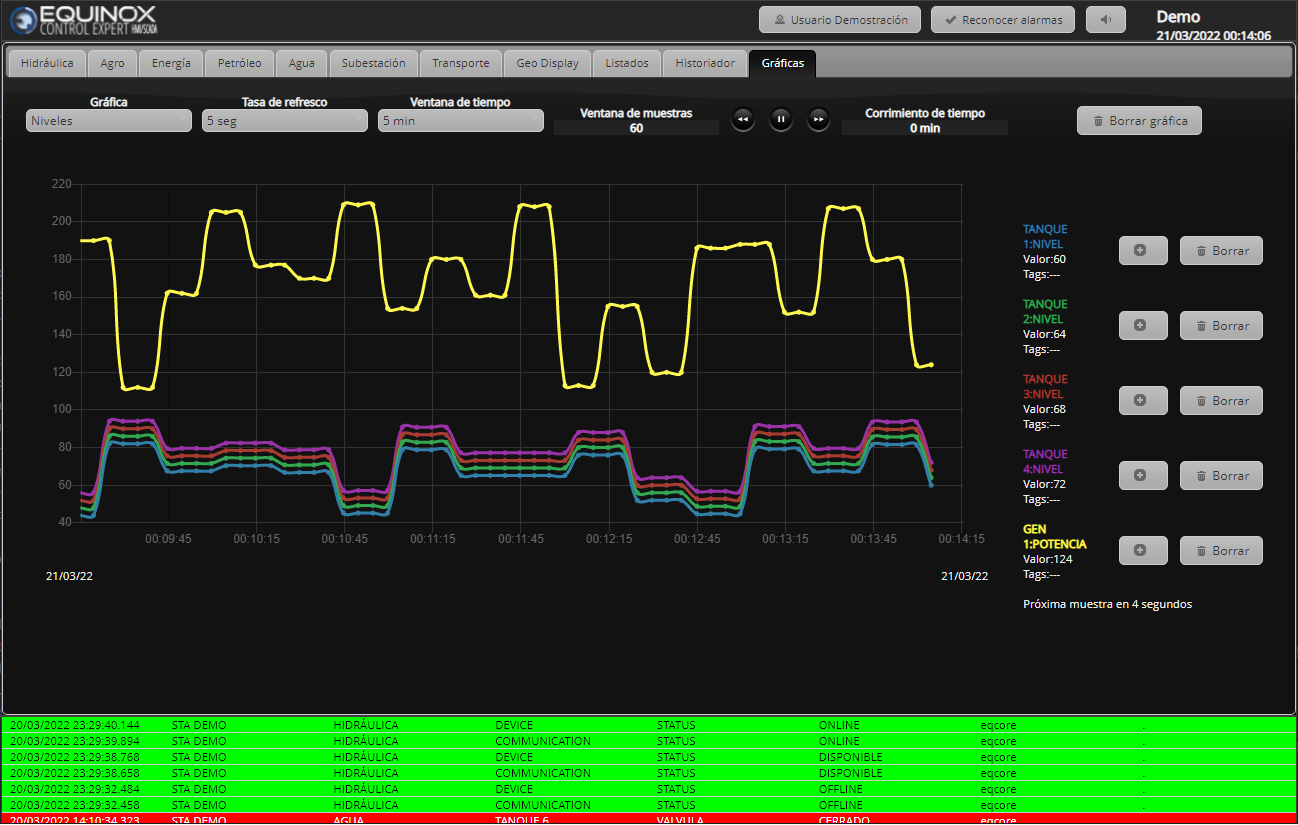1298x825 pixels.
Task: Delete the TANQUE 1:NIVEL series
Action: point(1221,251)
